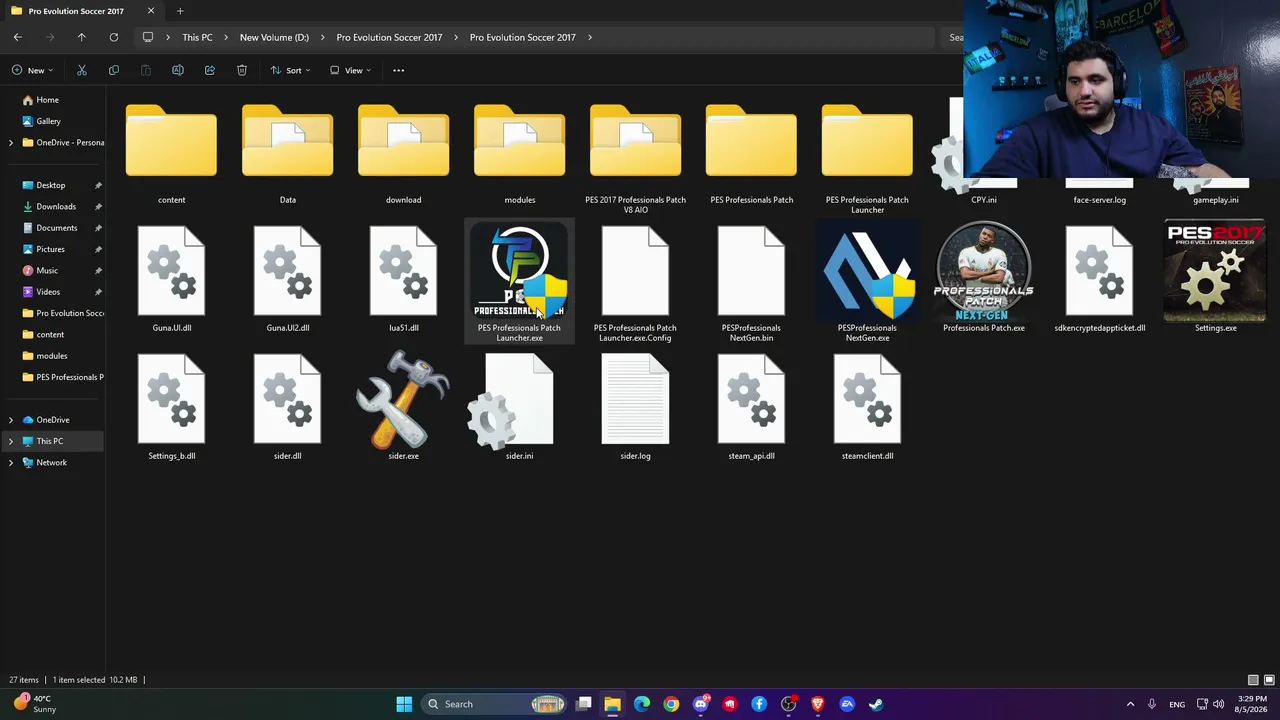Select the Guna.UI.dll file

coord(171,278)
